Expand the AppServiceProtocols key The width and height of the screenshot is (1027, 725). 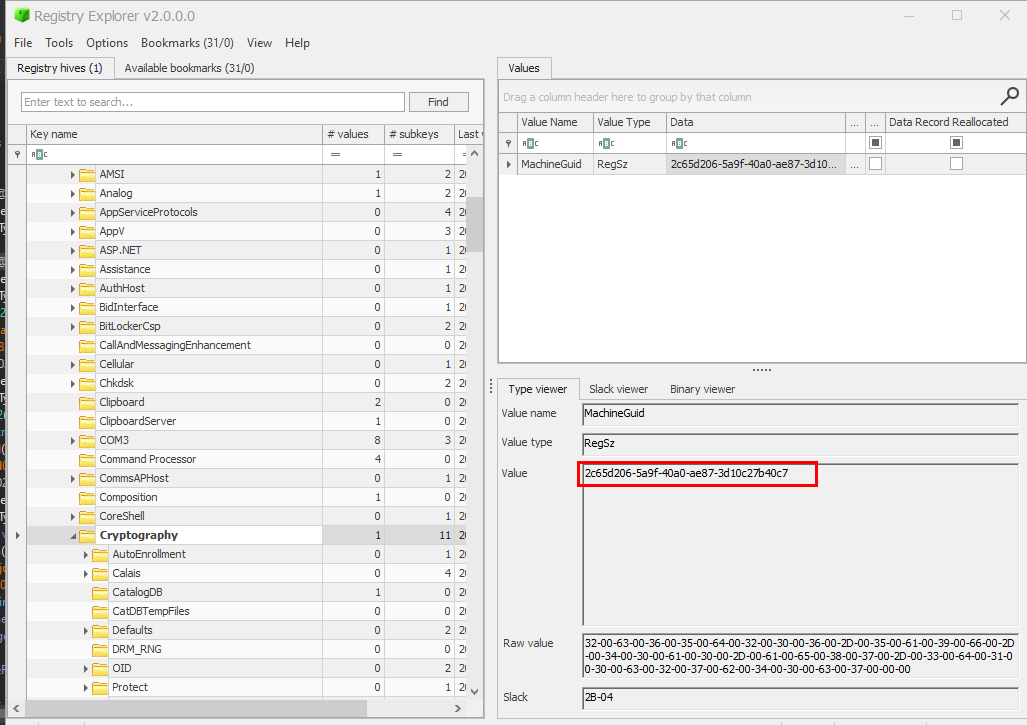pyautogui.click(x=72, y=213)
